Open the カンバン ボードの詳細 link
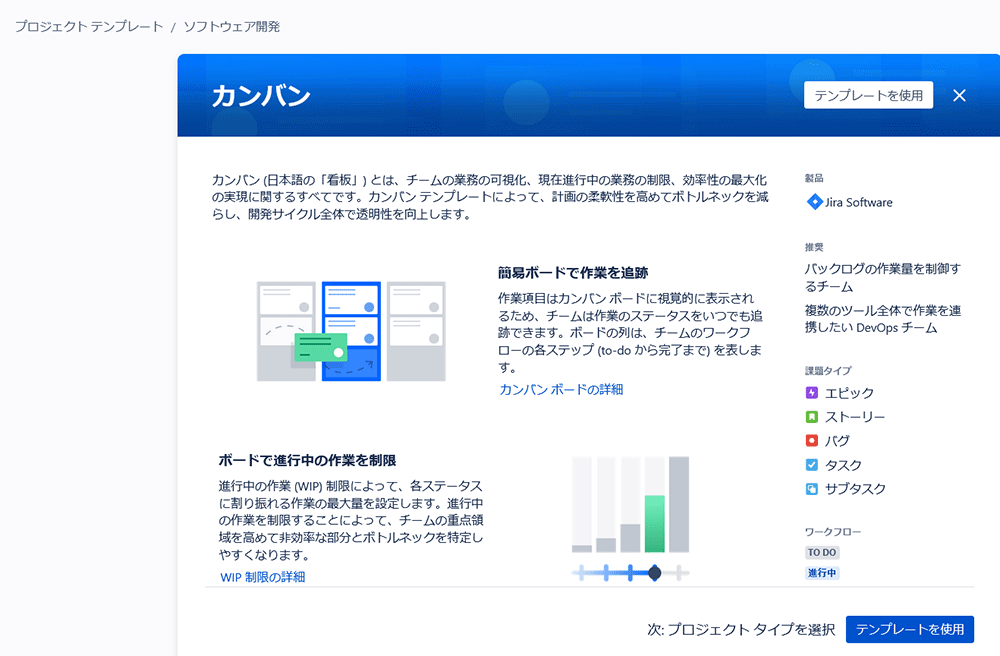The width and height of the screenshot is (1000, 656). 561,389
